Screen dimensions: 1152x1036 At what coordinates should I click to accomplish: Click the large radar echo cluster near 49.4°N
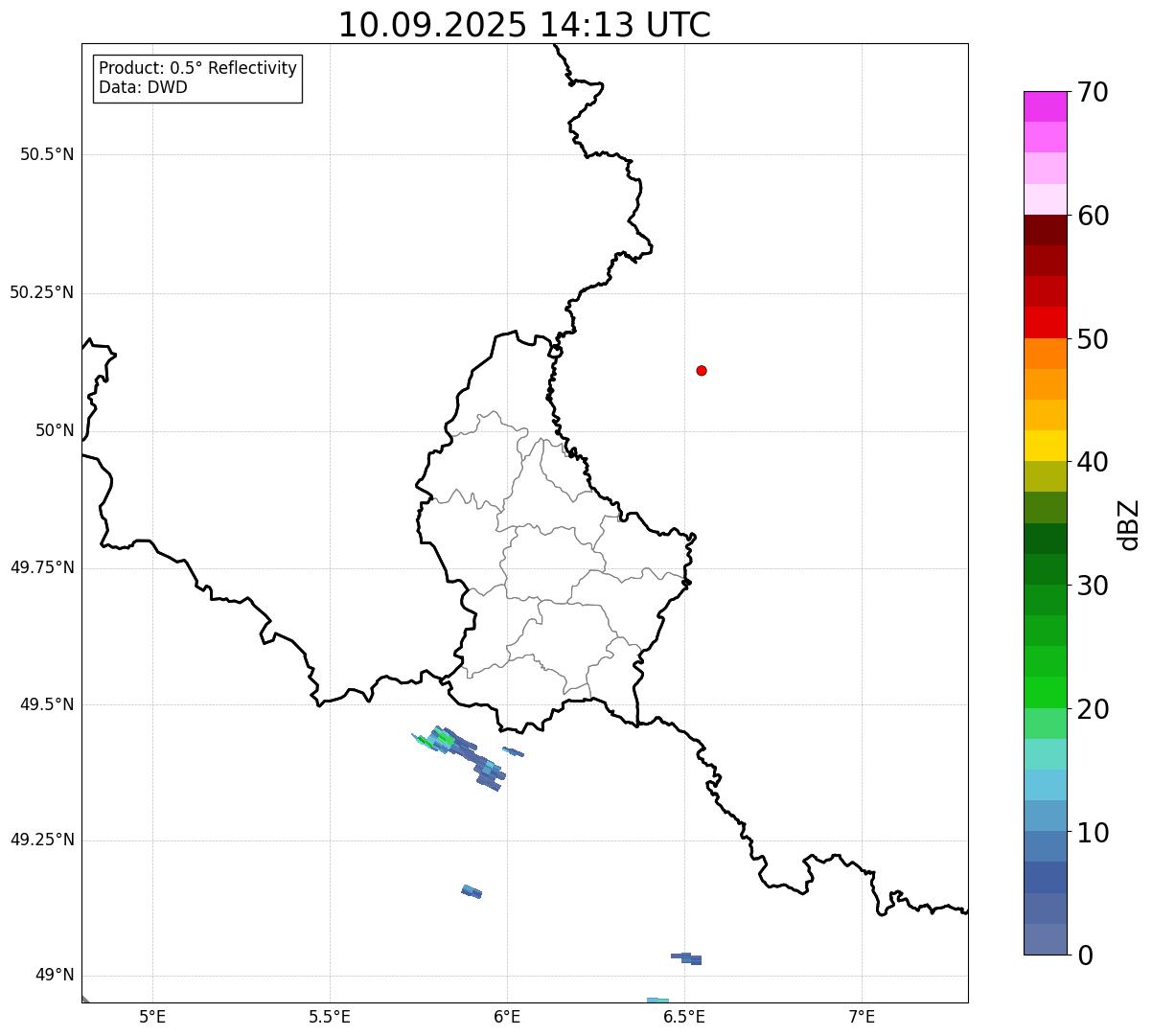coord(460,757)
